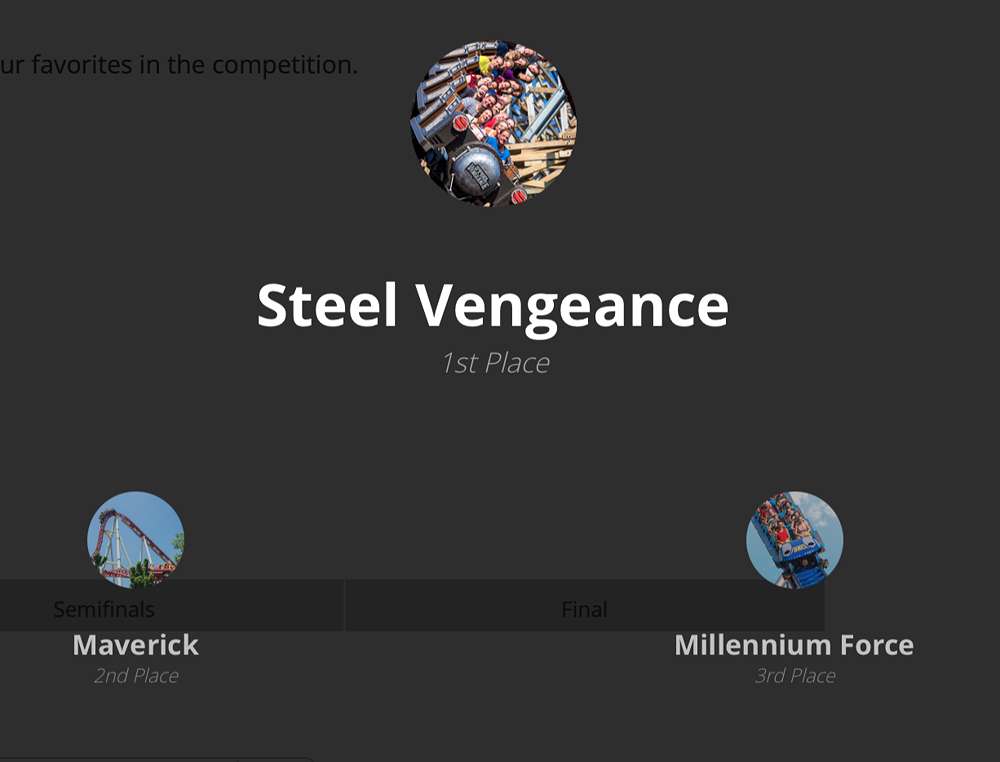Tap the second-place coaster avatar
1000x762 pixels.
[136, 539]
